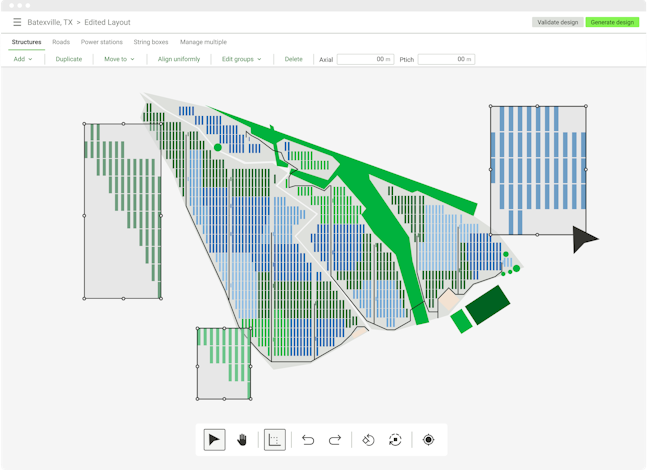Click the Edited Layout breadcrumb
This screenshot has height=470, width=647.
[107, 22]
